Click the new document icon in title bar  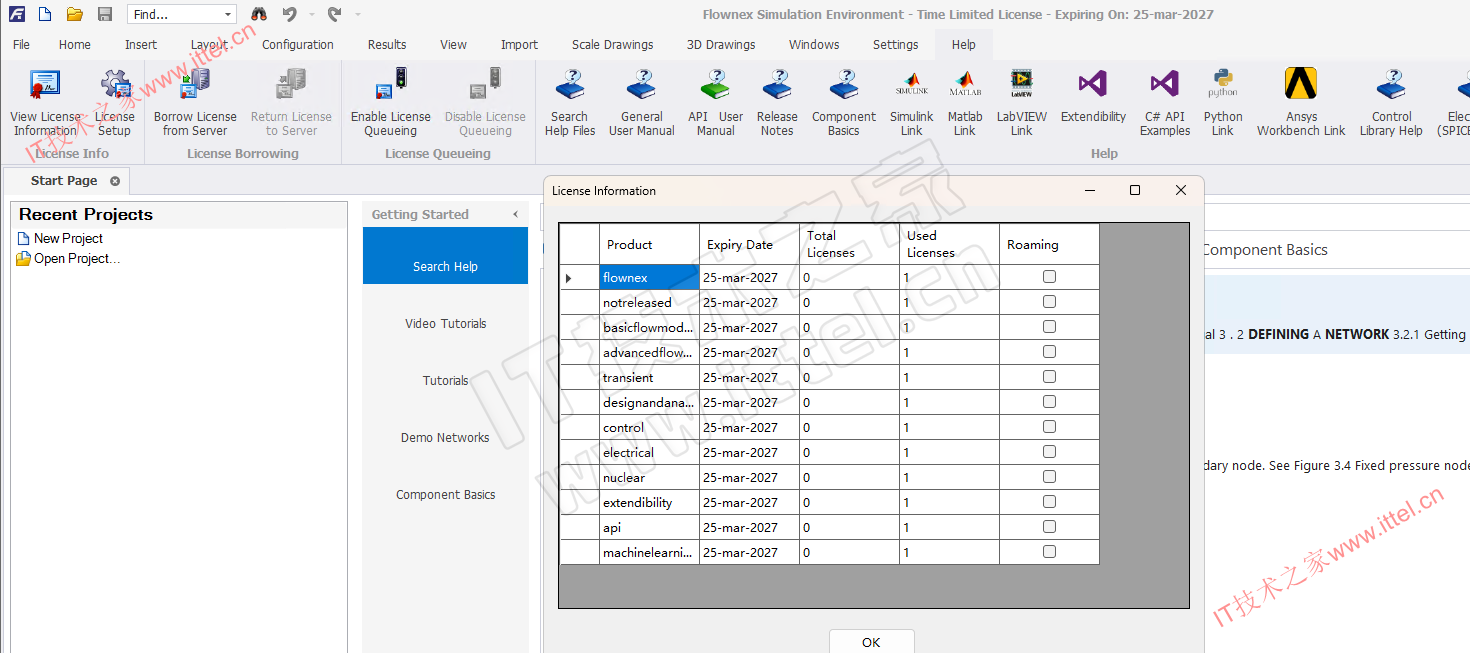pos(45,14)
